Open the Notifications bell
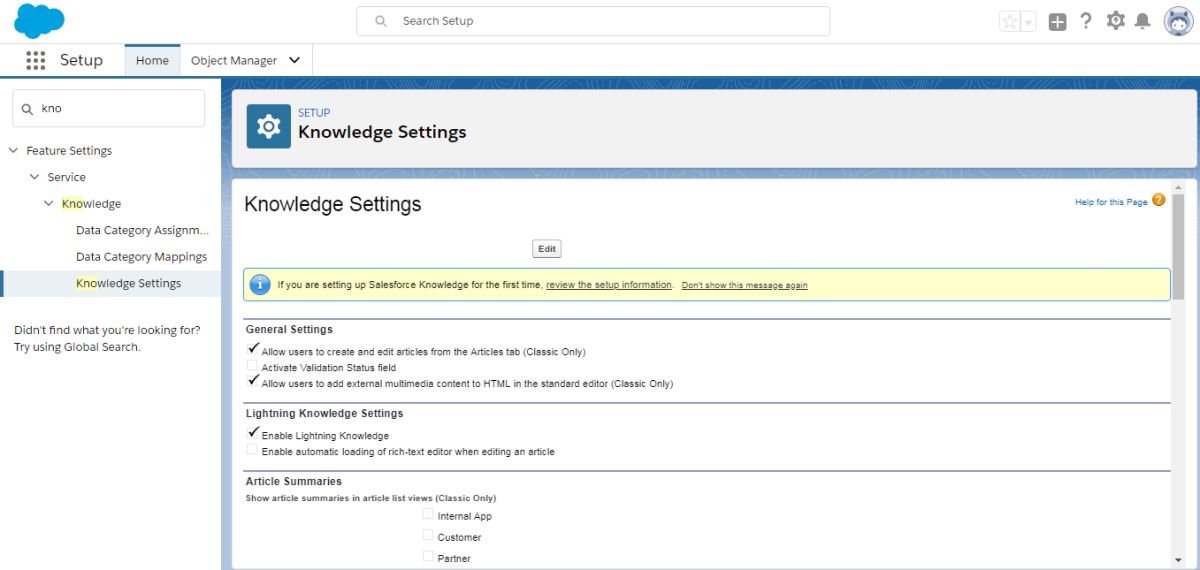1200x570 pixels. (1143, 21)
